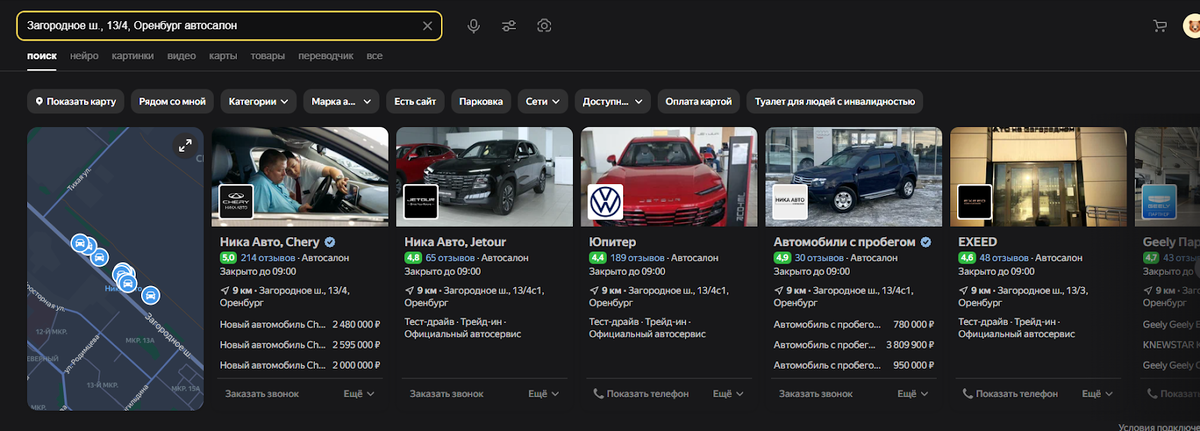The image size is (1200, 431).
Task: Open the user profile avatar
Action: pos(1191,26)
